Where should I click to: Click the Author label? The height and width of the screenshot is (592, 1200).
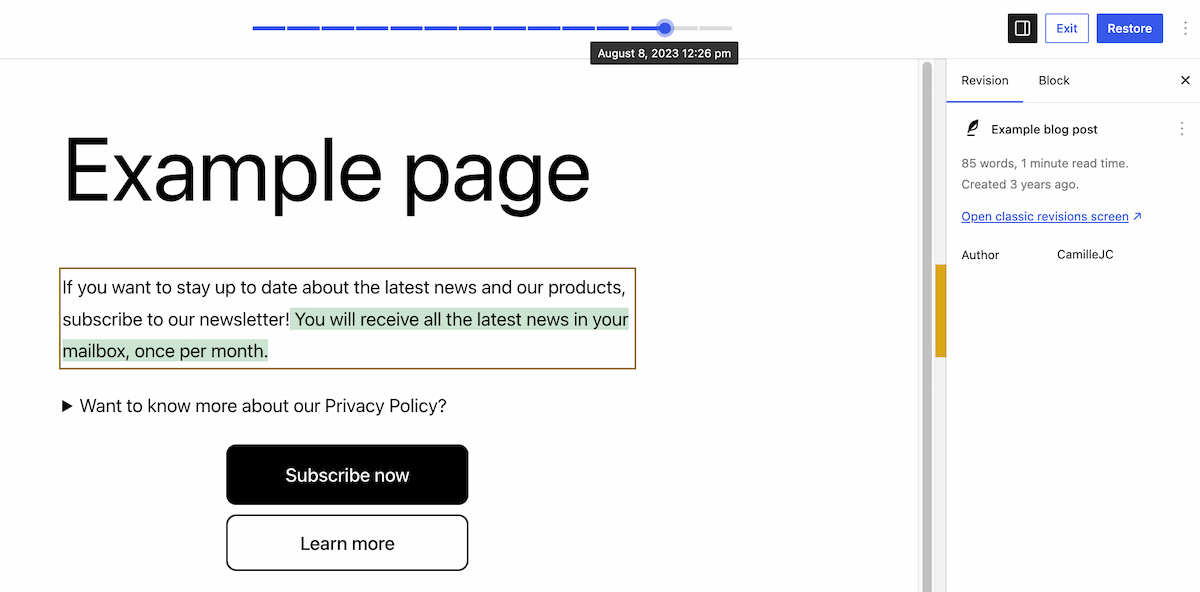[980, 255]
